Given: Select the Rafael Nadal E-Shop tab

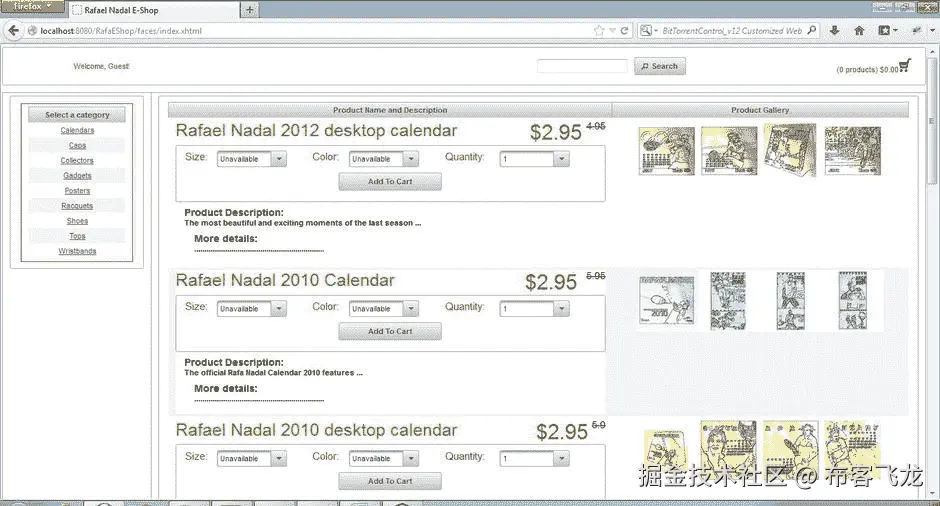Looking at the screenshot, I should (153, 10).
